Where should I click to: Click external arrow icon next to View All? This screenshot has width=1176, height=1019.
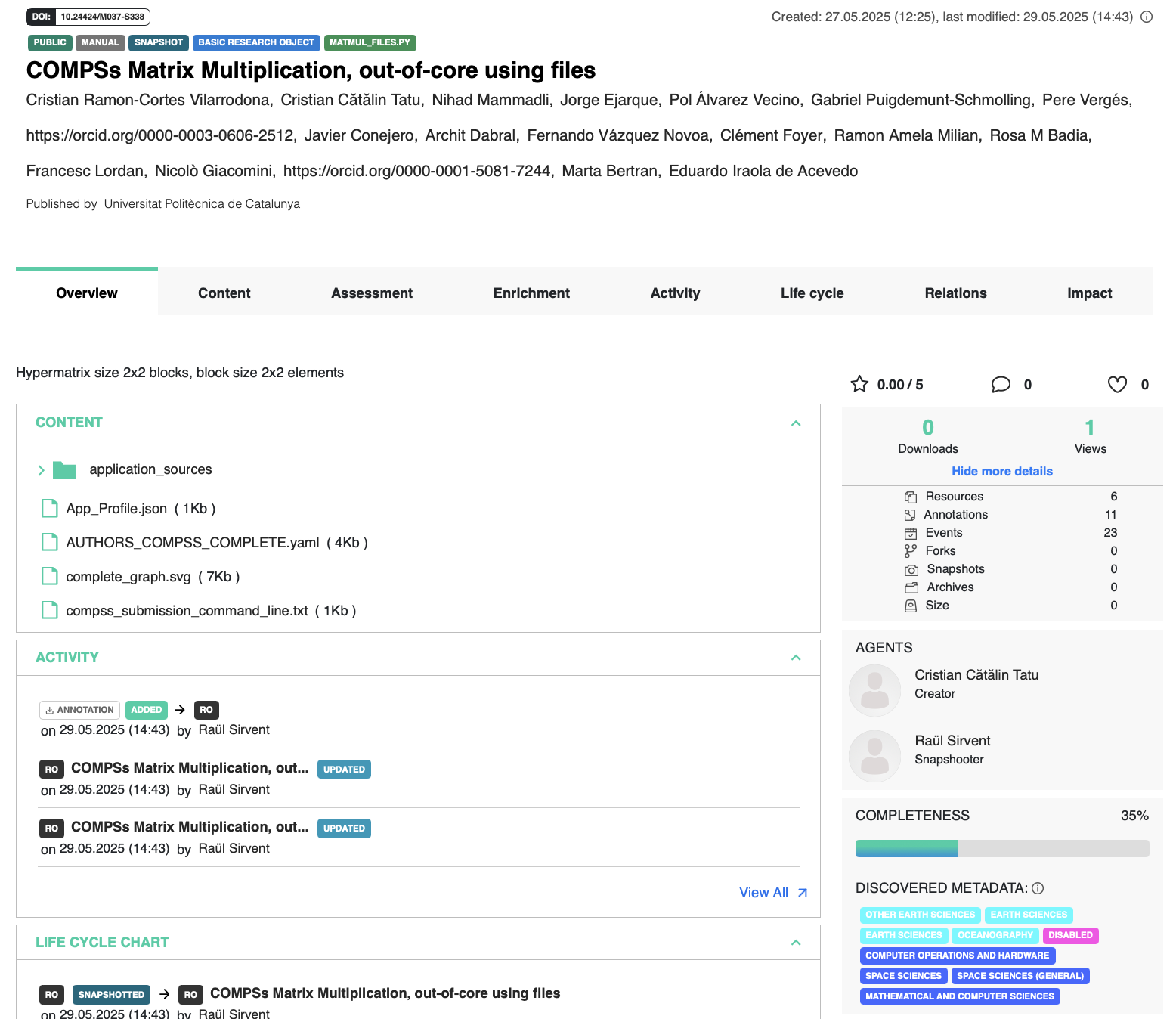(x=803, y=893)
